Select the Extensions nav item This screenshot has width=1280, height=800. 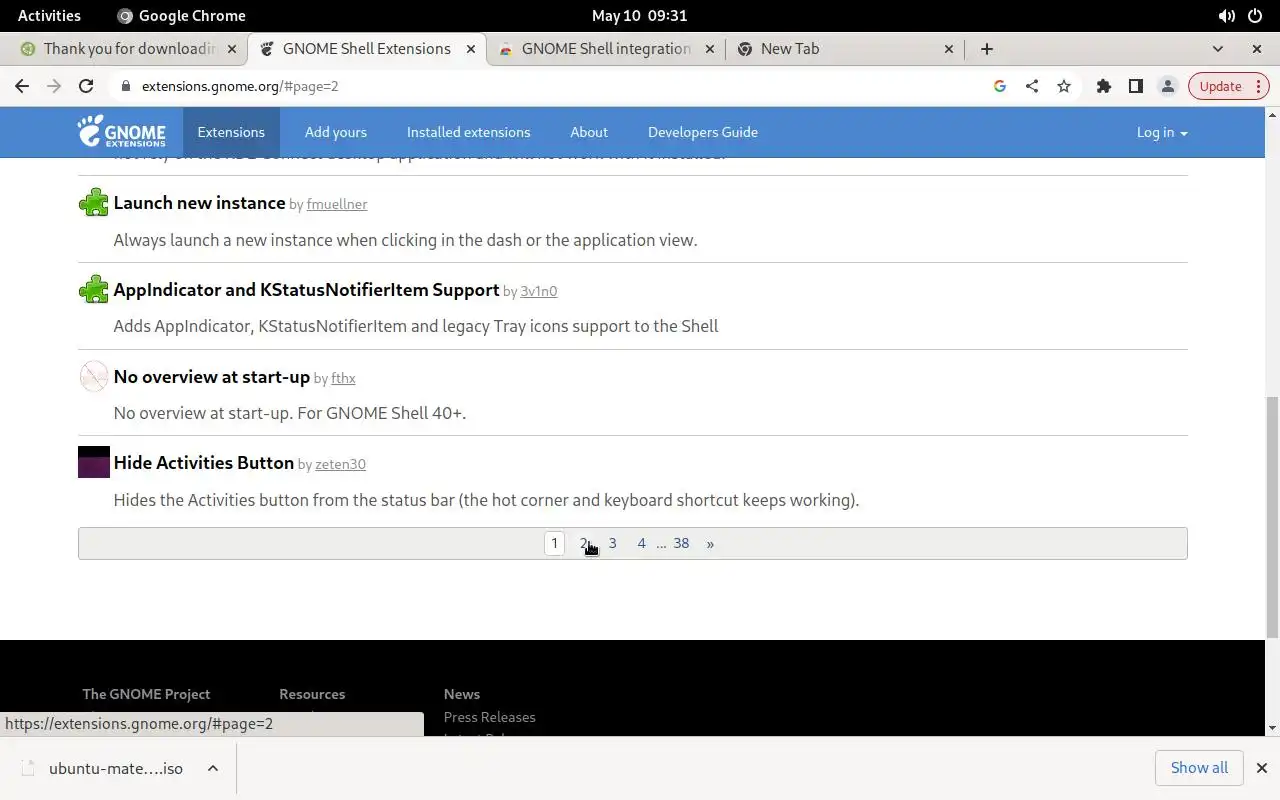[x=231, y=132]
